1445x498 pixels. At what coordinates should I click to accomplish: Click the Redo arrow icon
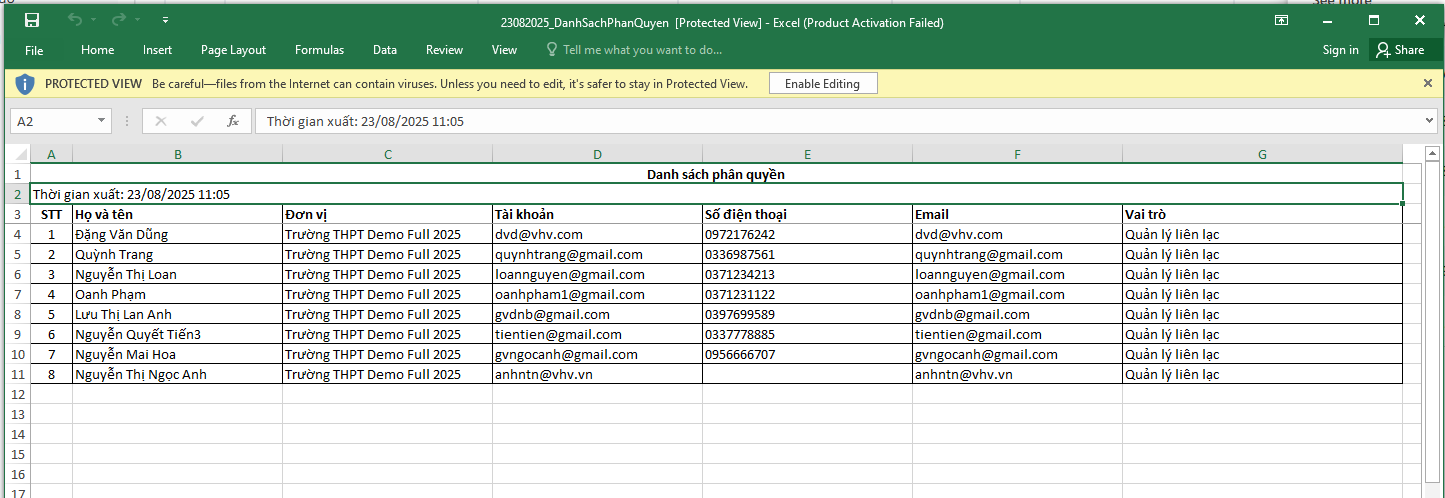[119, 21]
